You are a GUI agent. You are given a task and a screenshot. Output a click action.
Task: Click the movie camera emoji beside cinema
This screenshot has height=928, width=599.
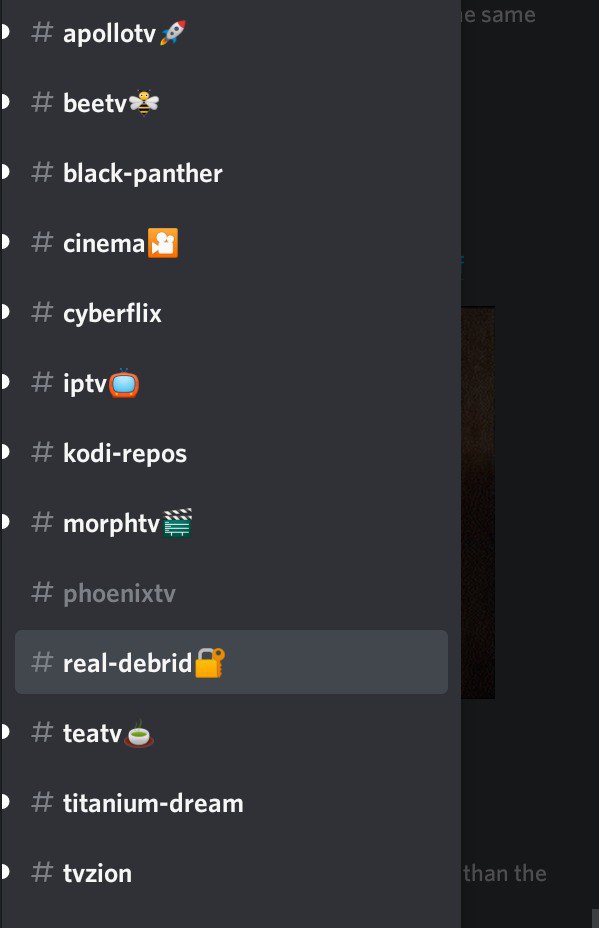(163, 243)
